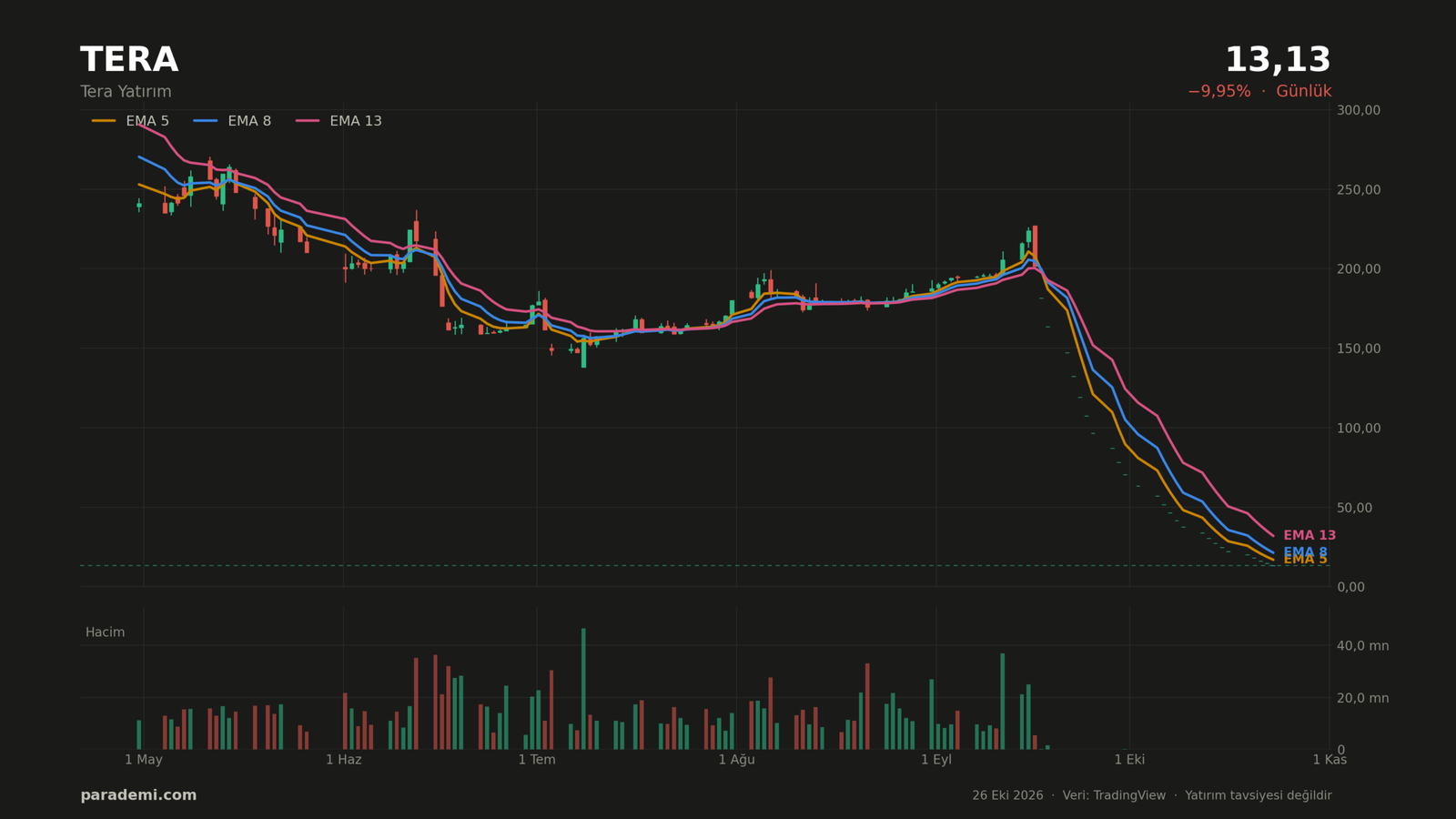Click the 50,00 price axis label
The image size is (1456, 819).
tap(1355, 507)
